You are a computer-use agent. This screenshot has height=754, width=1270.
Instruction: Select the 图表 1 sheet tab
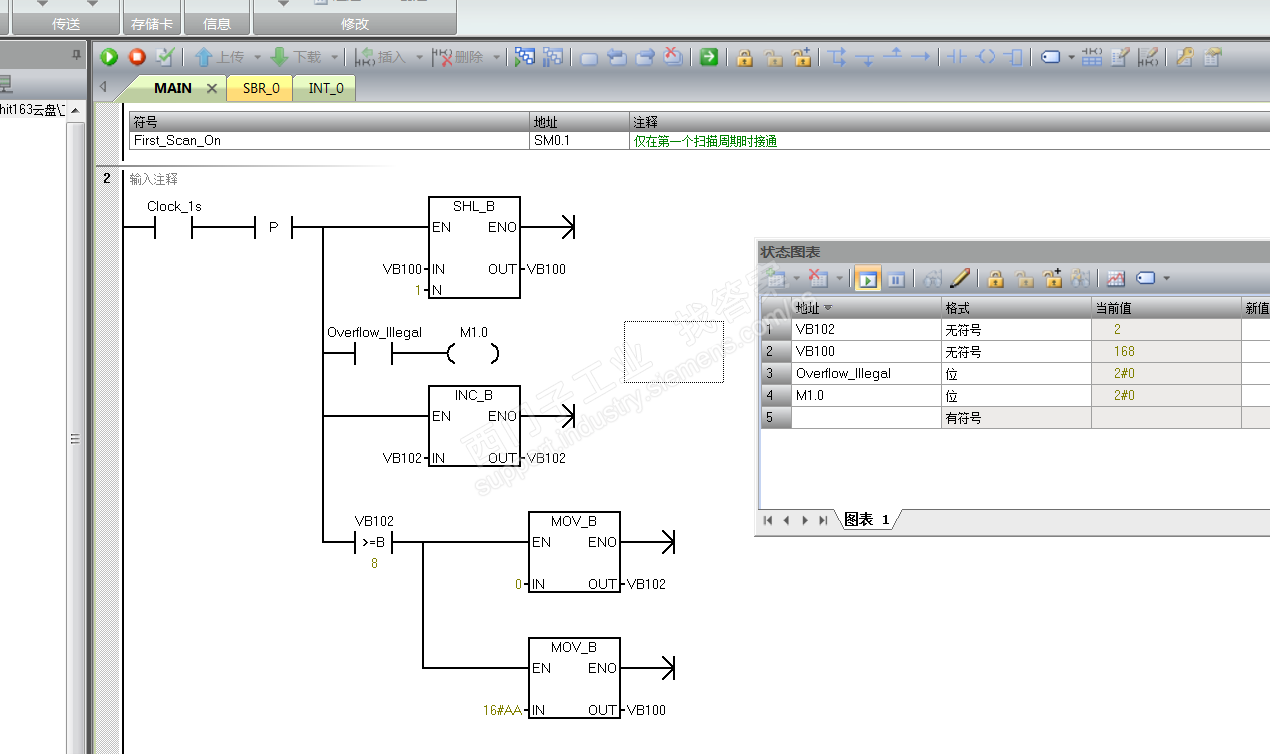[866, 520]
